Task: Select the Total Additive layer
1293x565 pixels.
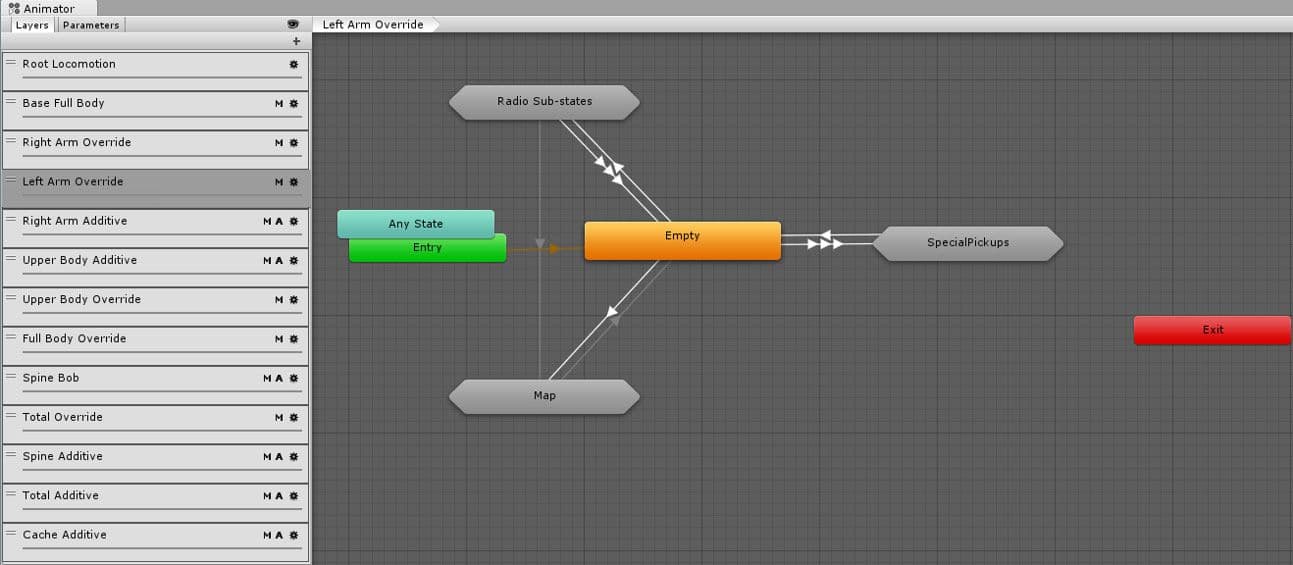Action: click(x=155, y=502)
